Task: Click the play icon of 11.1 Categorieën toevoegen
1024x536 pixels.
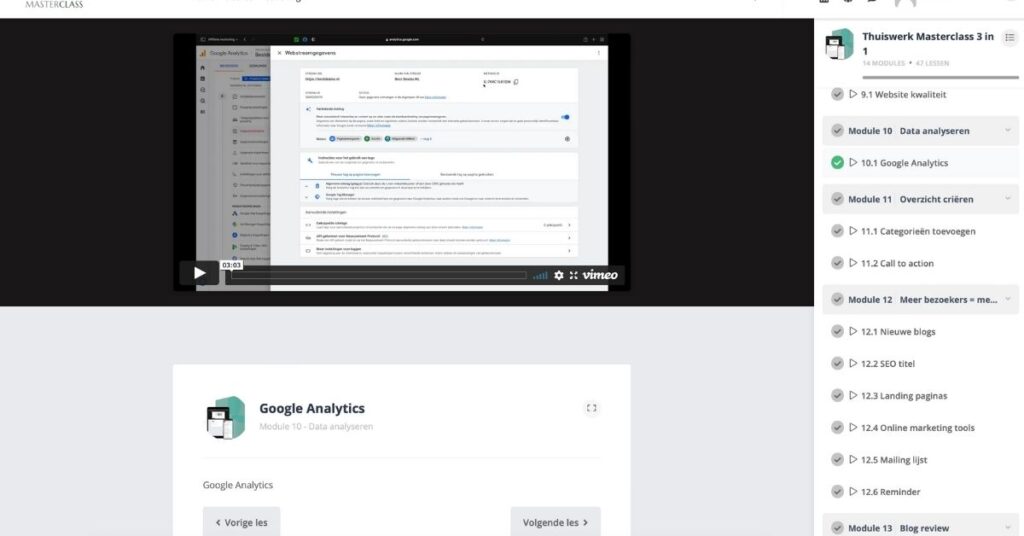Action: 853,231
